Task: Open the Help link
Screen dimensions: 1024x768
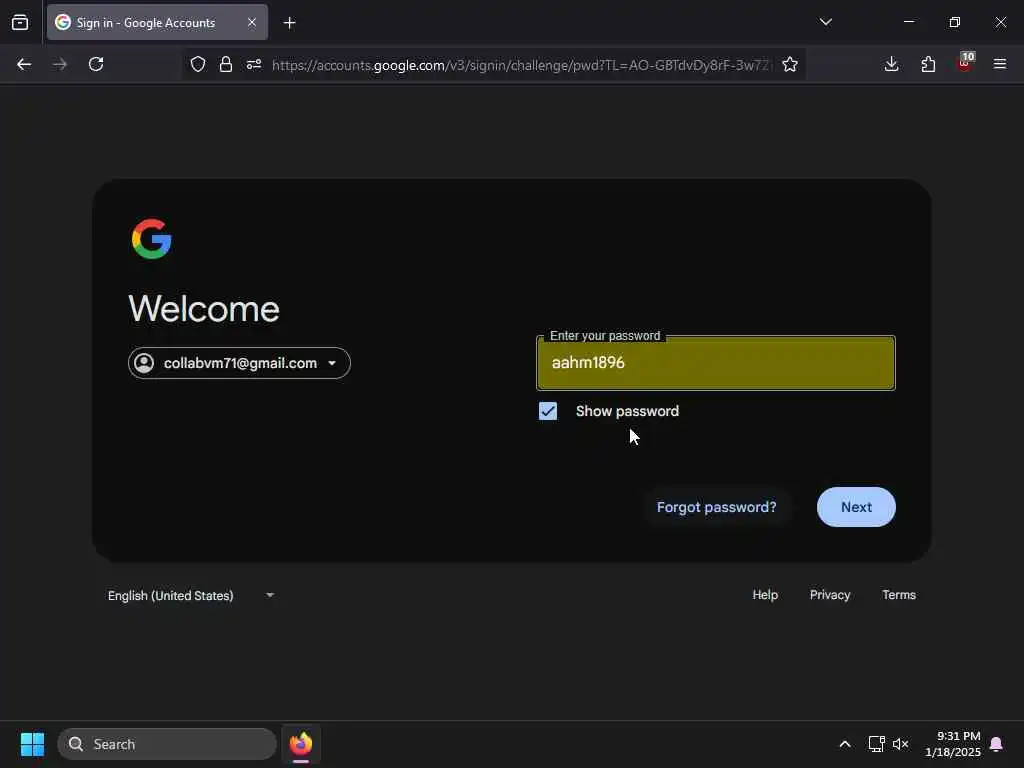Action: click(x=765, y=595)
